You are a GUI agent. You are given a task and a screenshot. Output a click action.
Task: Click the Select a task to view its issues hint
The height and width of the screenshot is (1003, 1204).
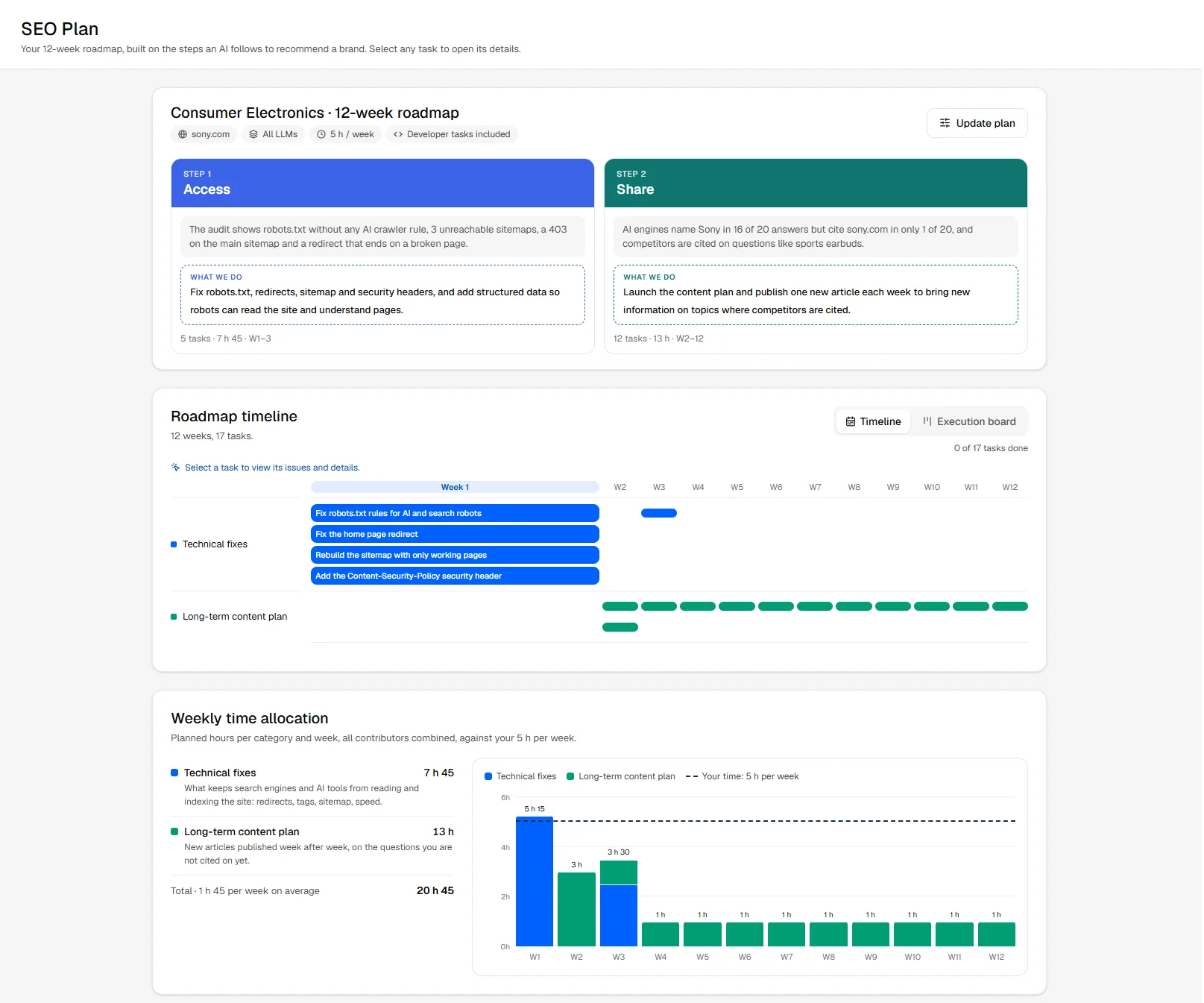tap(272, 468)
